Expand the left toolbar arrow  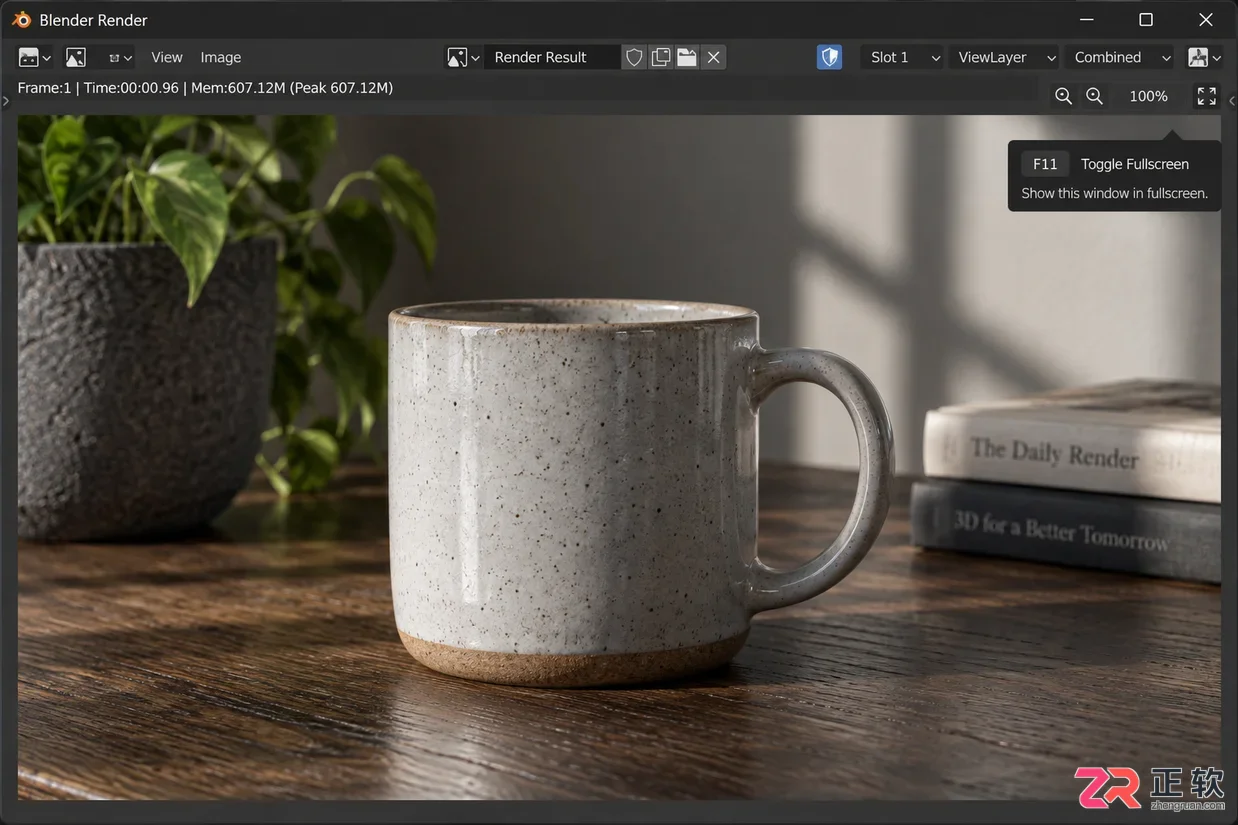pos(6,101)
